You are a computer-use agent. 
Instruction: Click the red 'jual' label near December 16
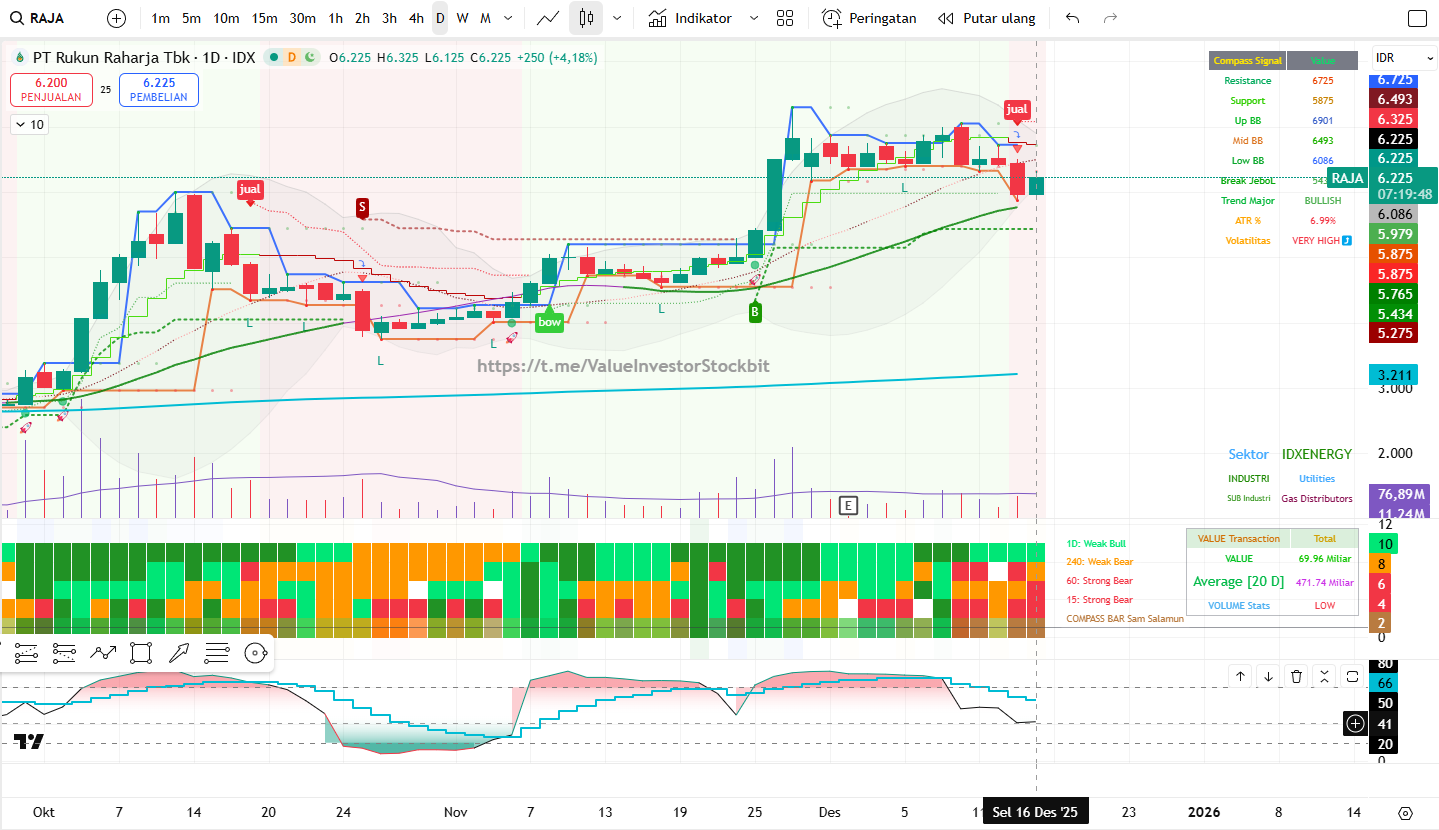coord(1017,109)
